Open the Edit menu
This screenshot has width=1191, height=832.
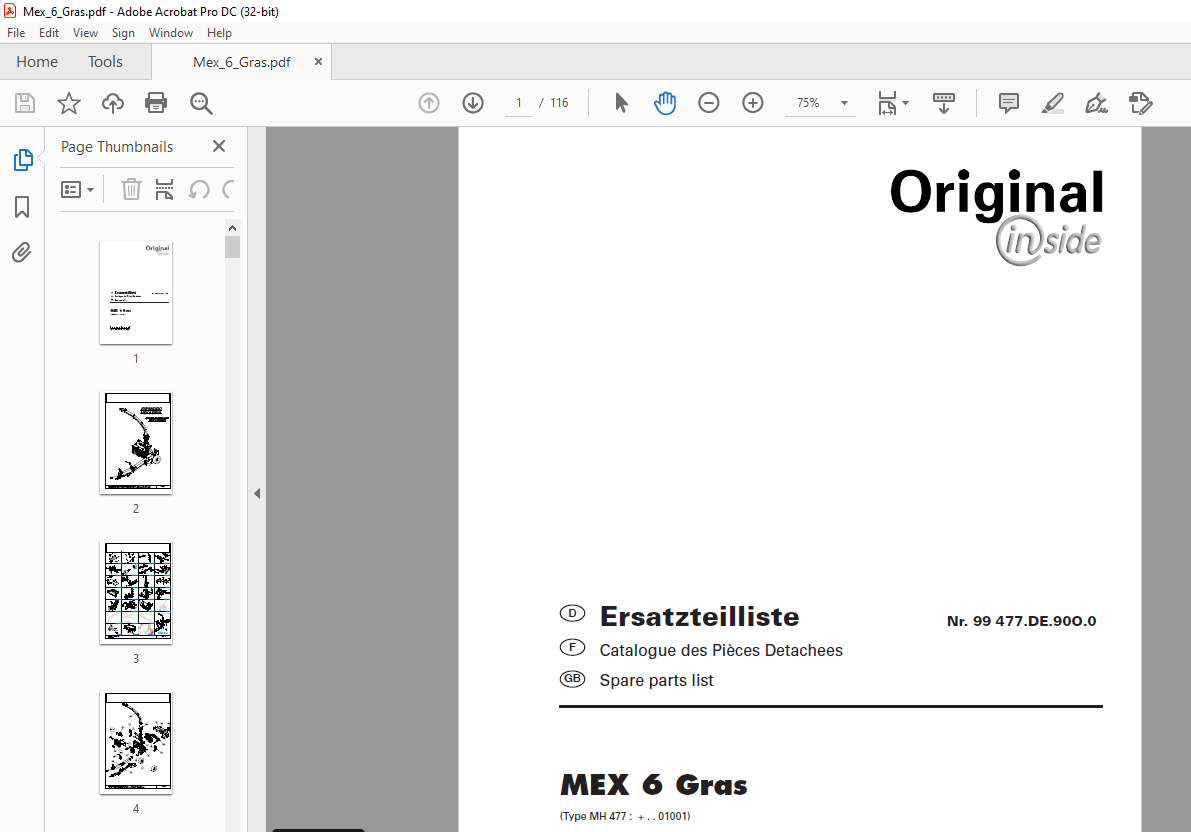coord(49,33)
